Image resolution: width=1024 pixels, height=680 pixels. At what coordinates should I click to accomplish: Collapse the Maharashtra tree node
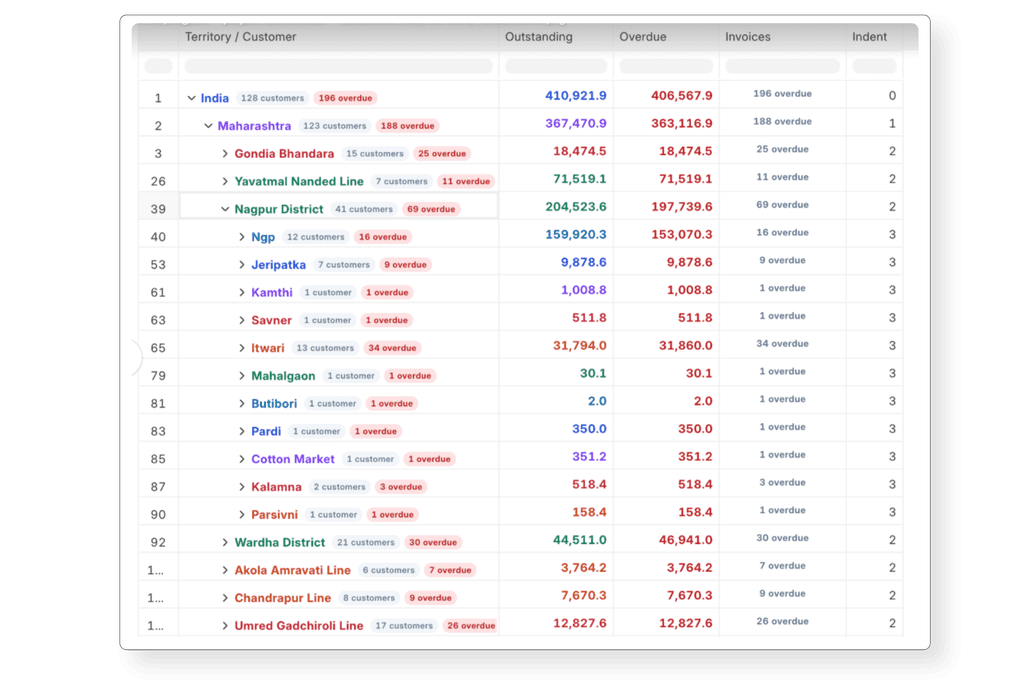pyautogui.click(x=208, y=125)
